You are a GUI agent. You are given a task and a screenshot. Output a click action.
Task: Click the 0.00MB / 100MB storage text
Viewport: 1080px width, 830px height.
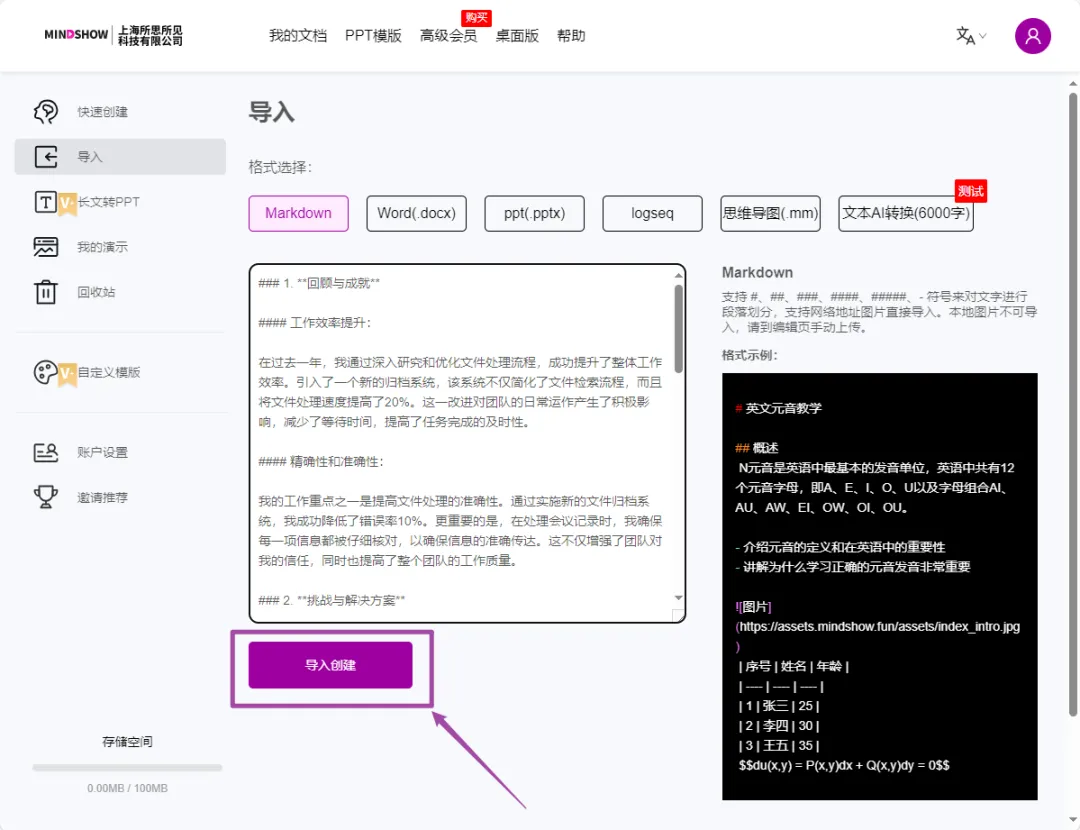[x=127, y=788]
